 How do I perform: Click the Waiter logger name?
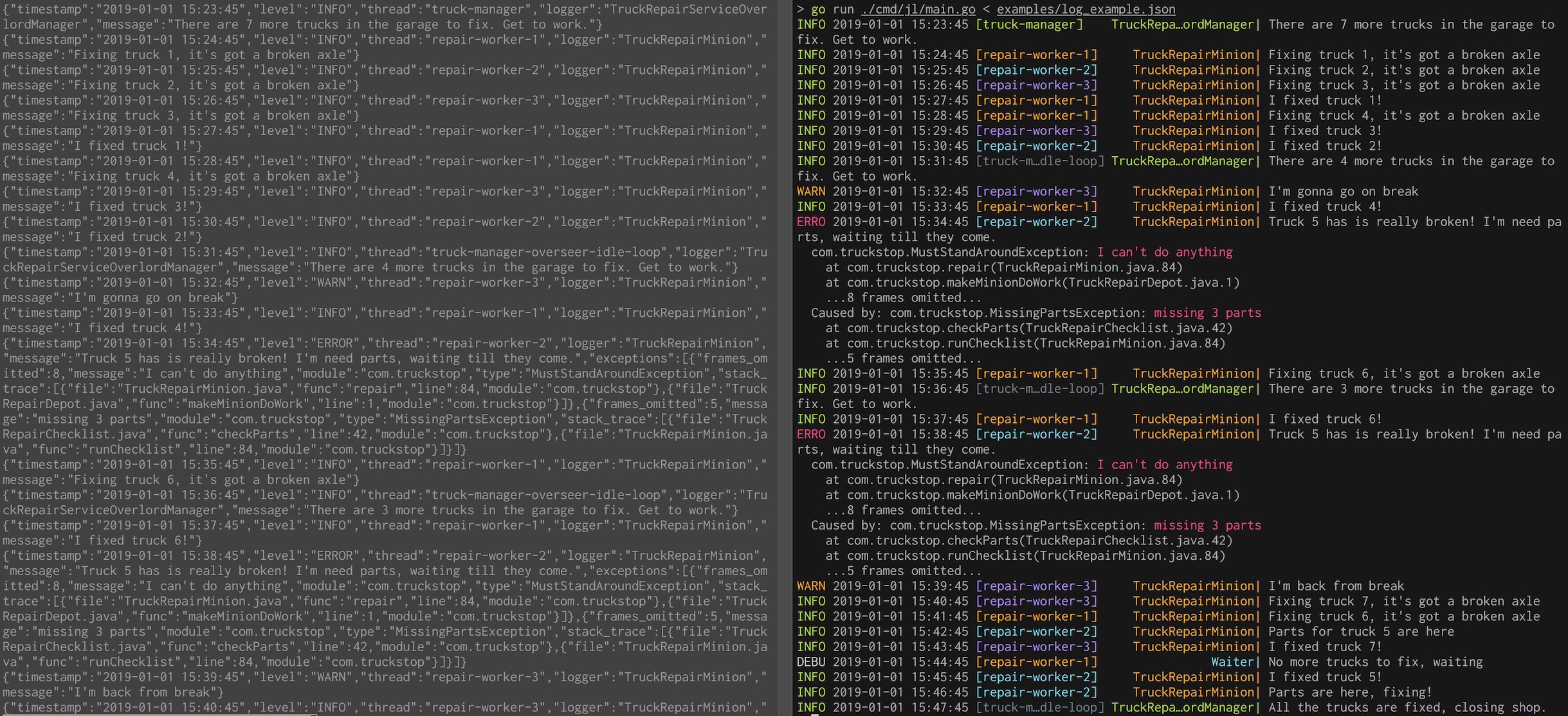(1232, 661)
